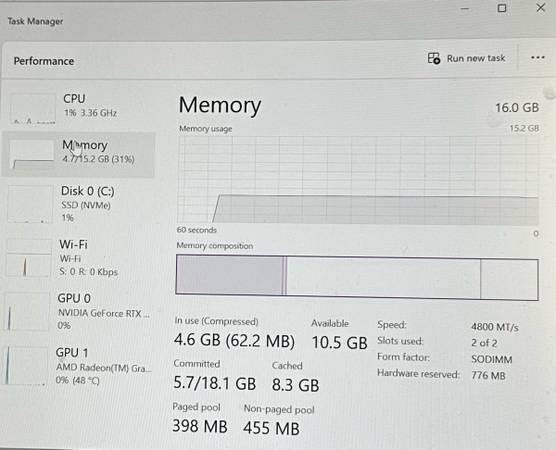Select the Memory mini graph thumbnail
Image resolution: width=556 pixels, height=450 pixels.
coord(32,154)
